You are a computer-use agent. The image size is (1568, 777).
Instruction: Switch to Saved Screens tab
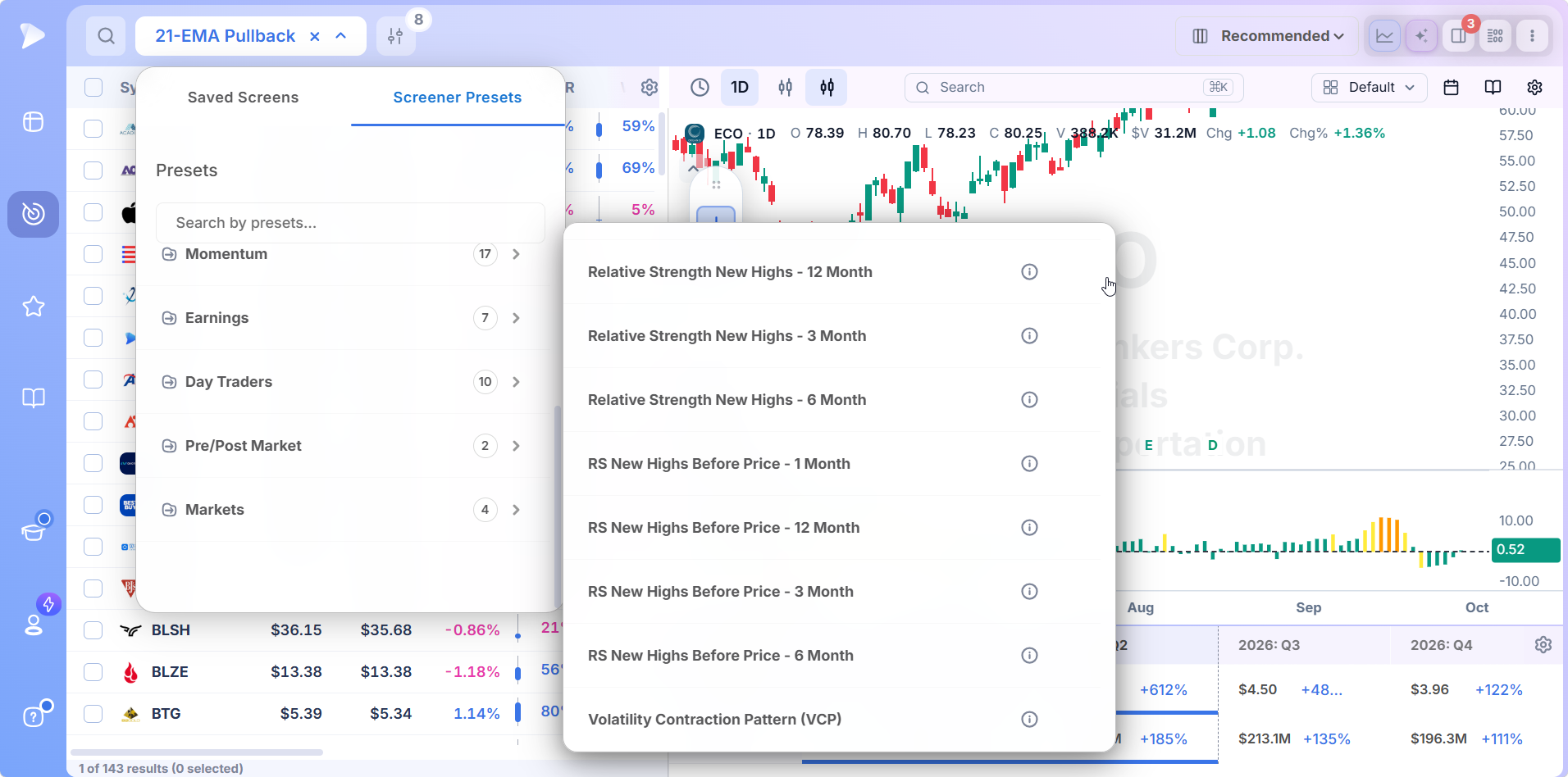pos(243,98)
